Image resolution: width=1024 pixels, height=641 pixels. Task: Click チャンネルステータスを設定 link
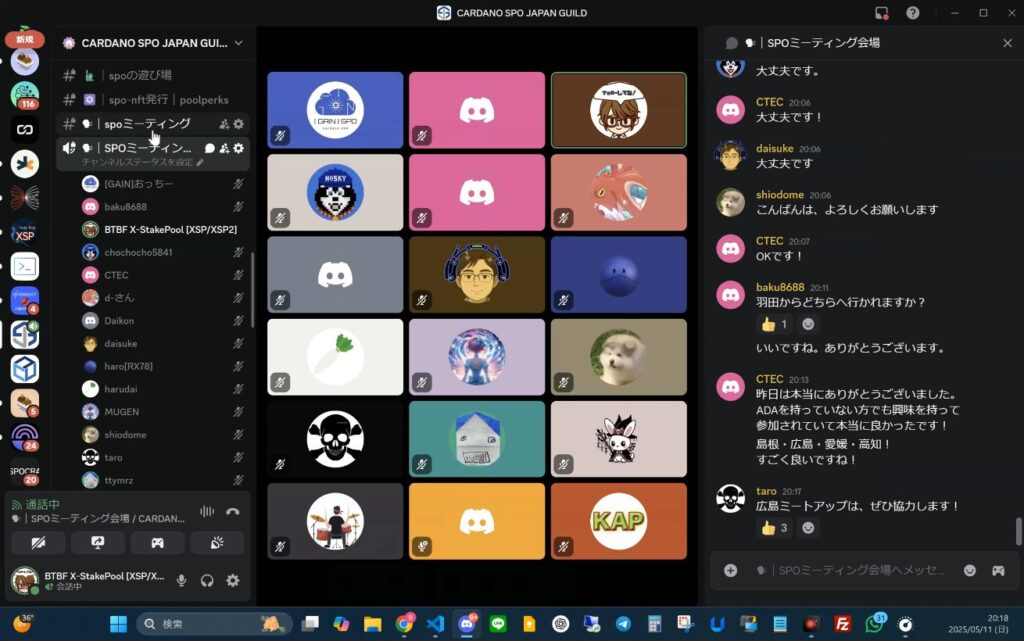[x=142, y=163]
